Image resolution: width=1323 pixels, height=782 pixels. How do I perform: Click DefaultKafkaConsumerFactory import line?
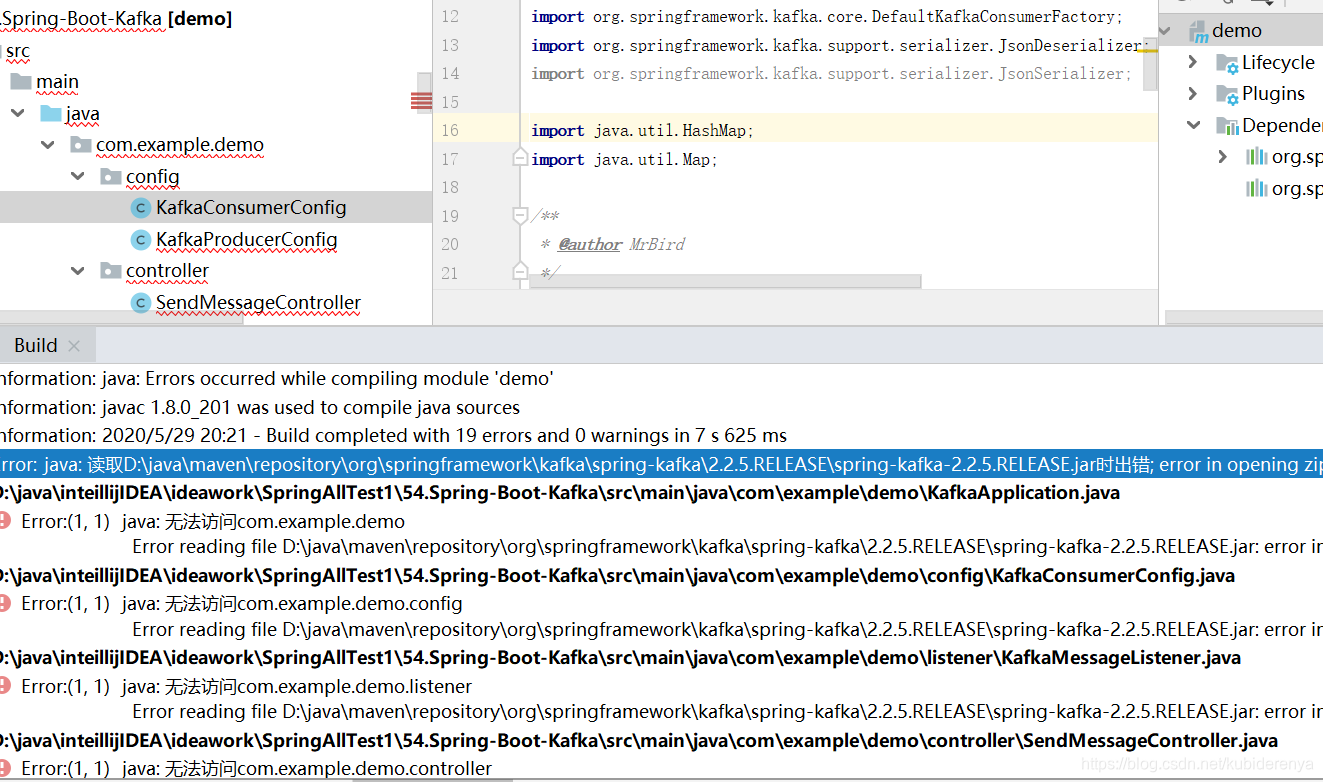point(827,17)
